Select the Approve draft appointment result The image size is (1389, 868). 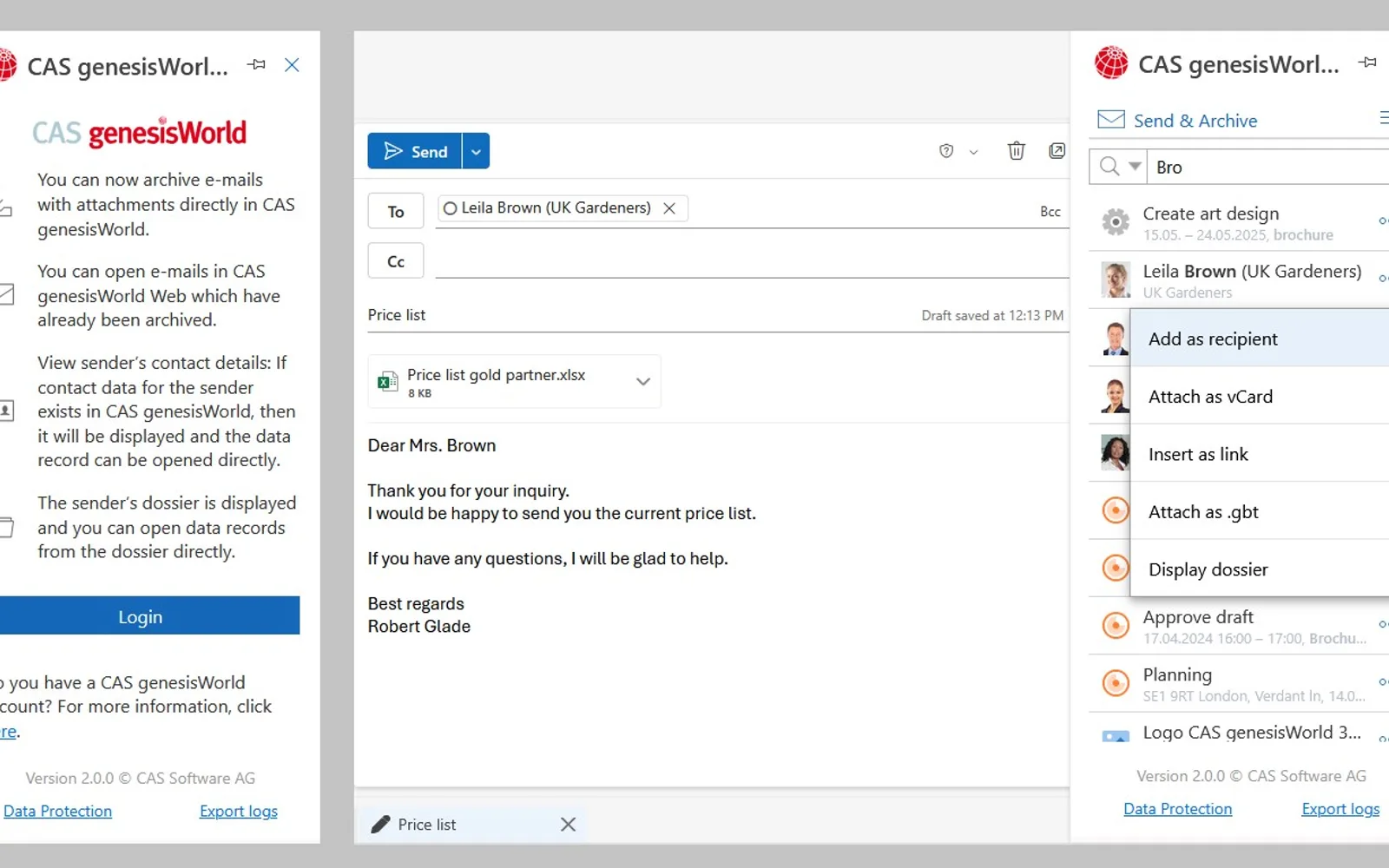pos(1239,626)
